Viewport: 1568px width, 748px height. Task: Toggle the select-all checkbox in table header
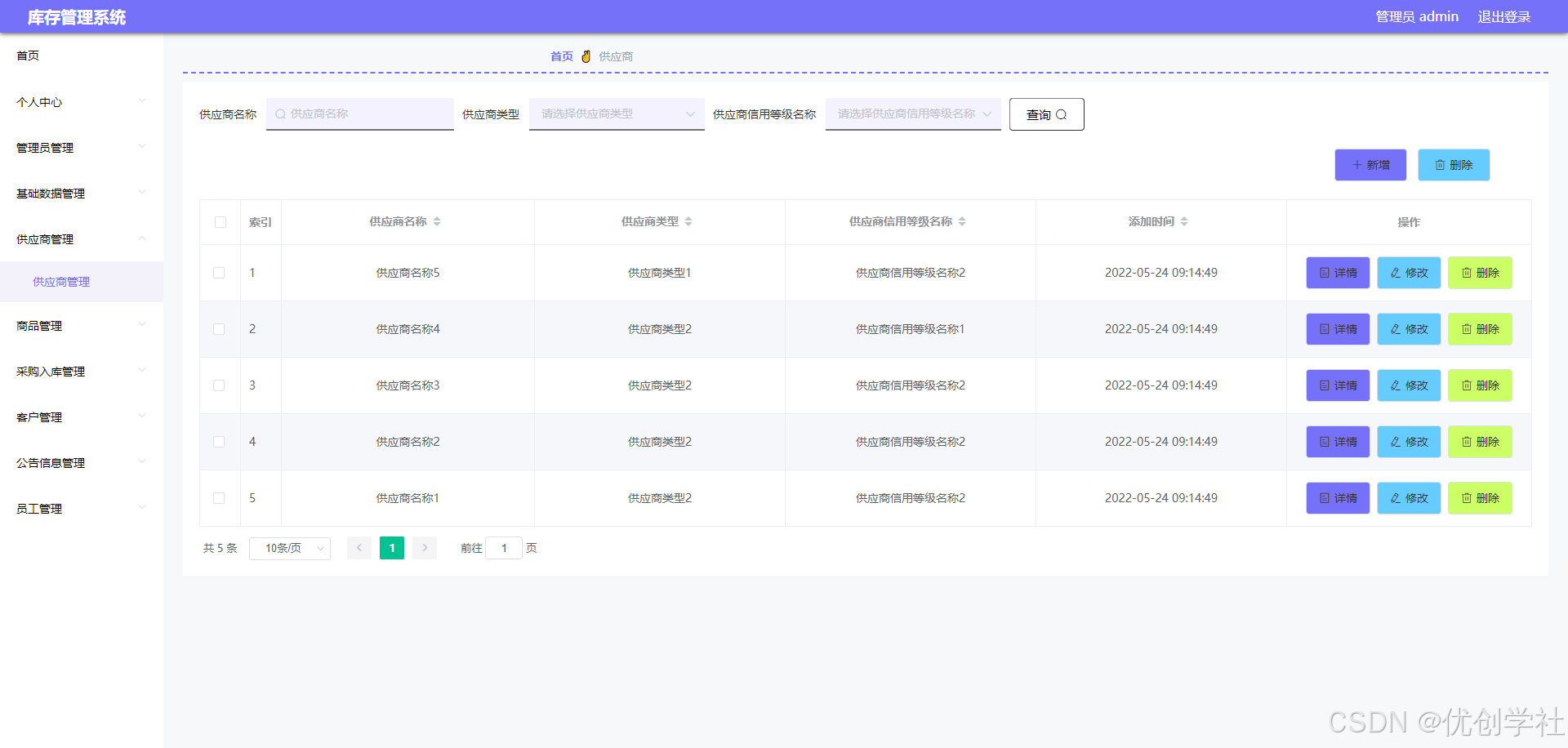(x=220, y=222)
